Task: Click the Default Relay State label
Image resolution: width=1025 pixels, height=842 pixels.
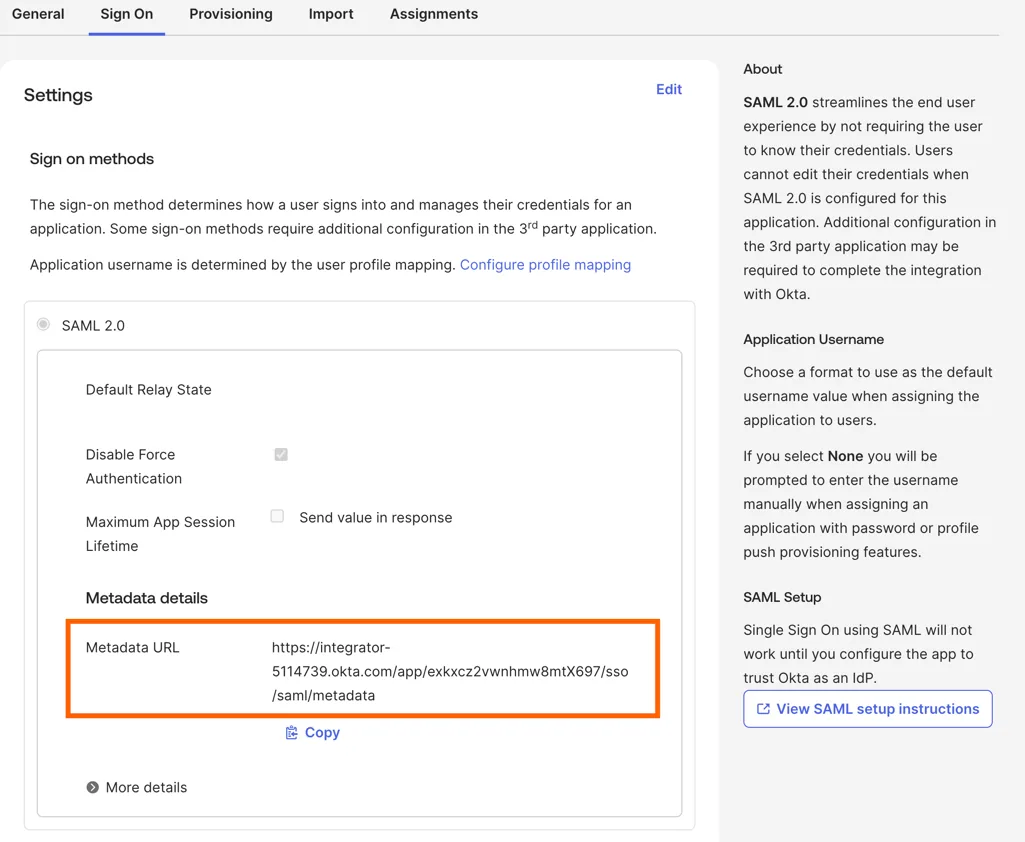Action: [x=148, y=390]
